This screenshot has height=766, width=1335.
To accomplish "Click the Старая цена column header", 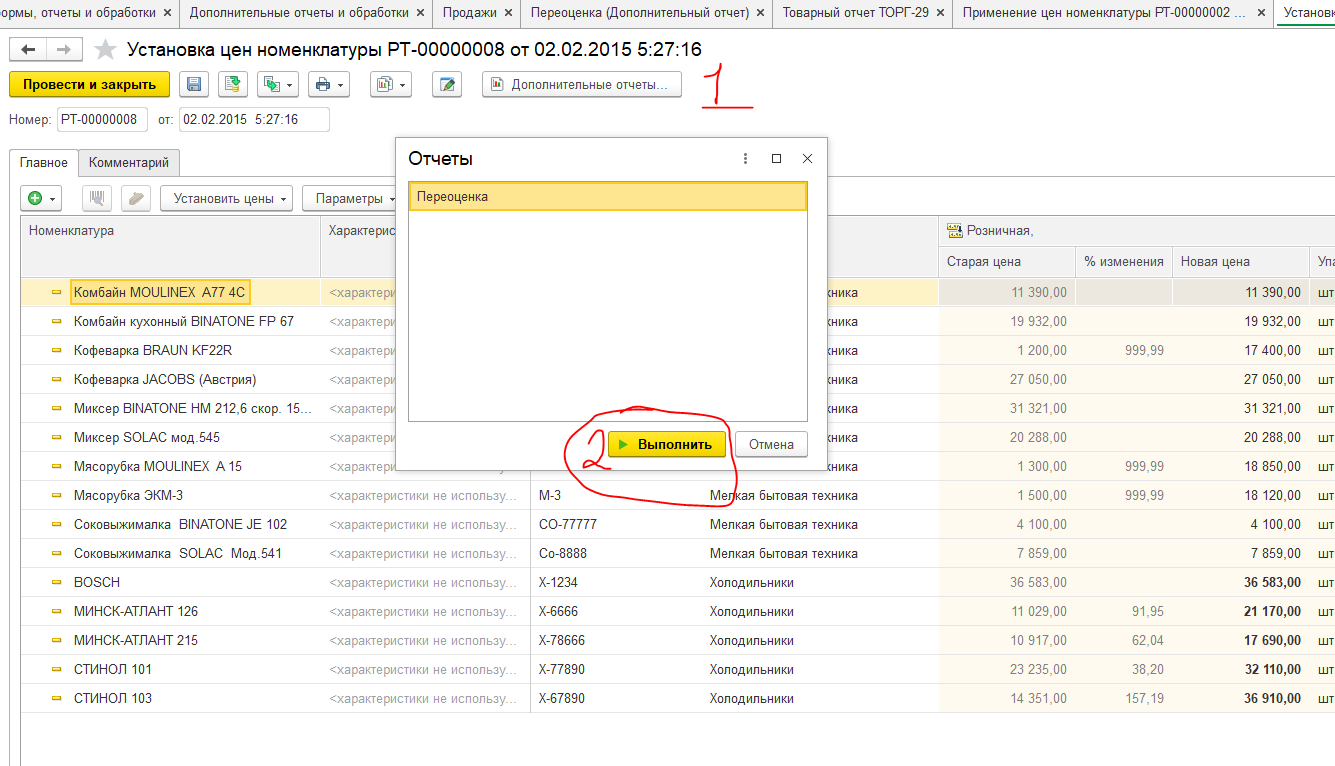I will [1007, 262].
